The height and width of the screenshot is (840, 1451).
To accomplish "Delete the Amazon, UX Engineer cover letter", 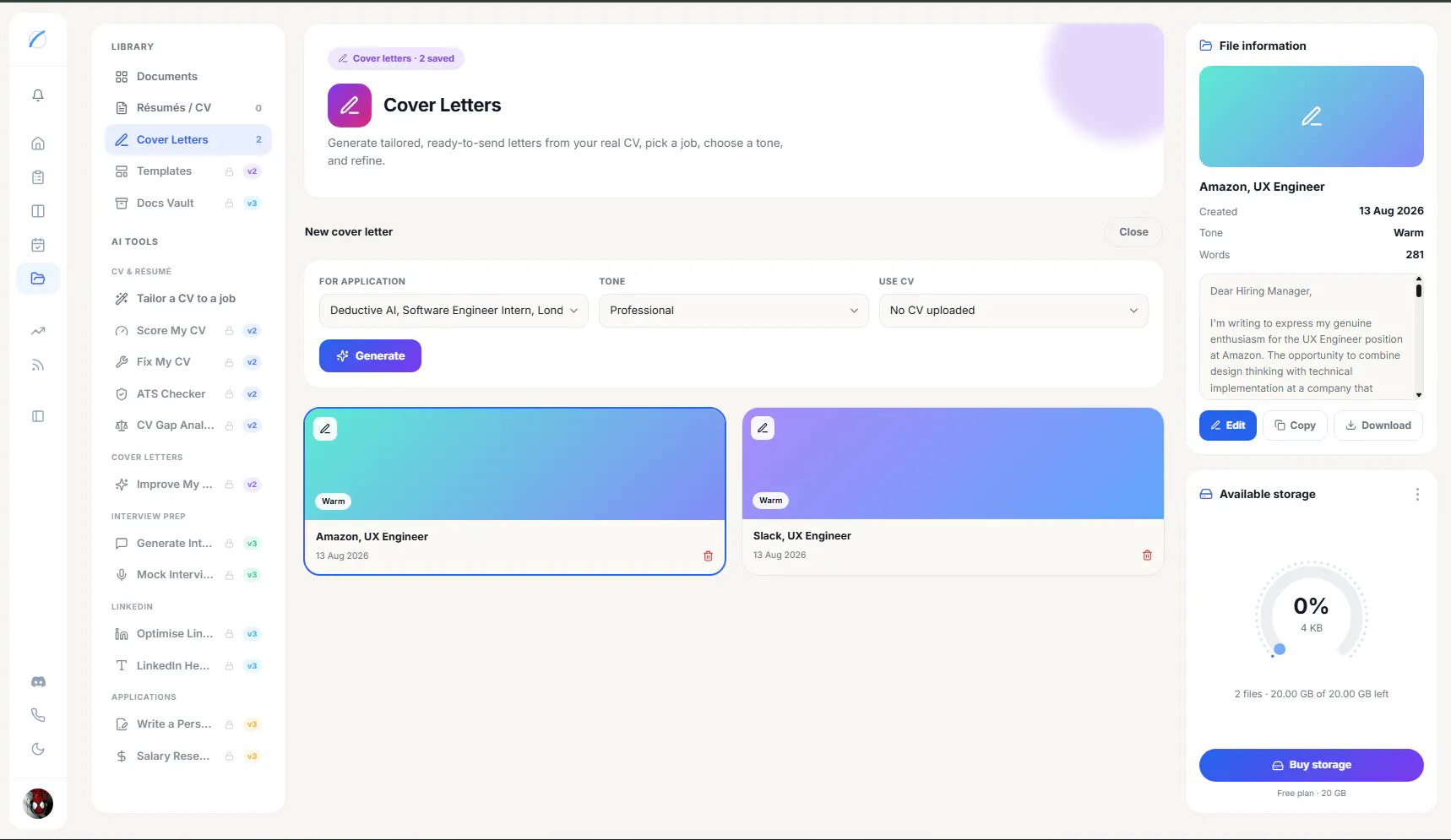I will click(708, 555).
